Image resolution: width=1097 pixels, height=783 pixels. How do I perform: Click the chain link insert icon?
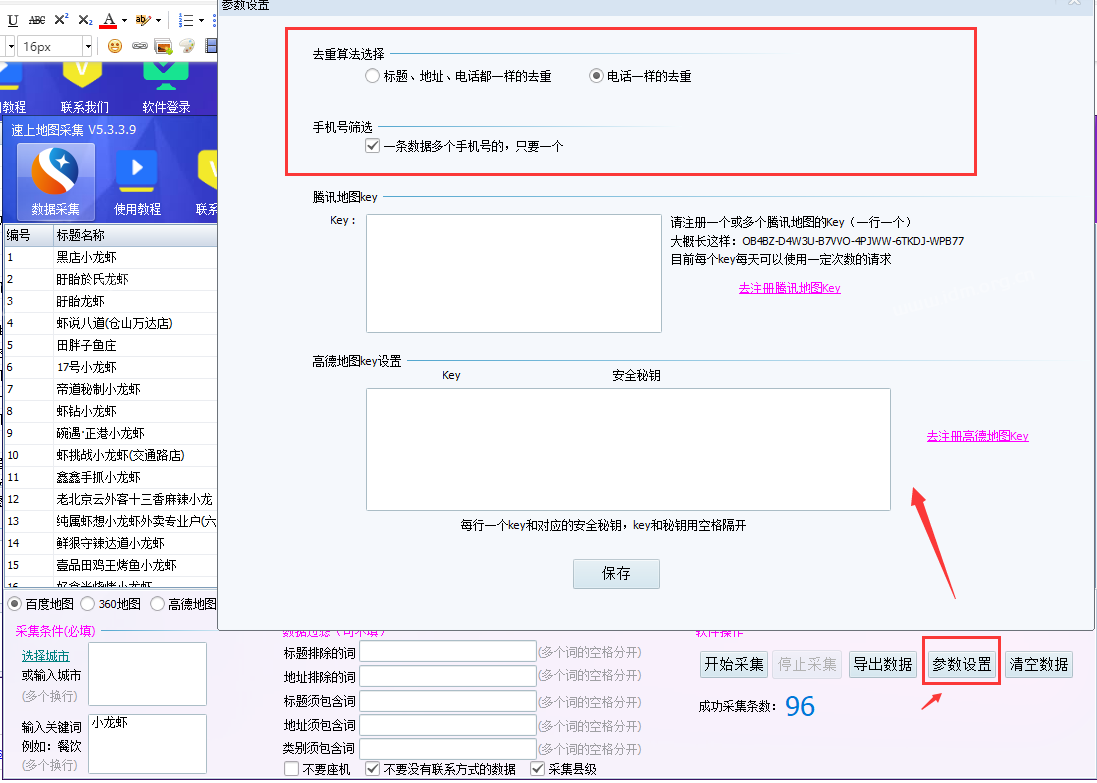[140, 46]
